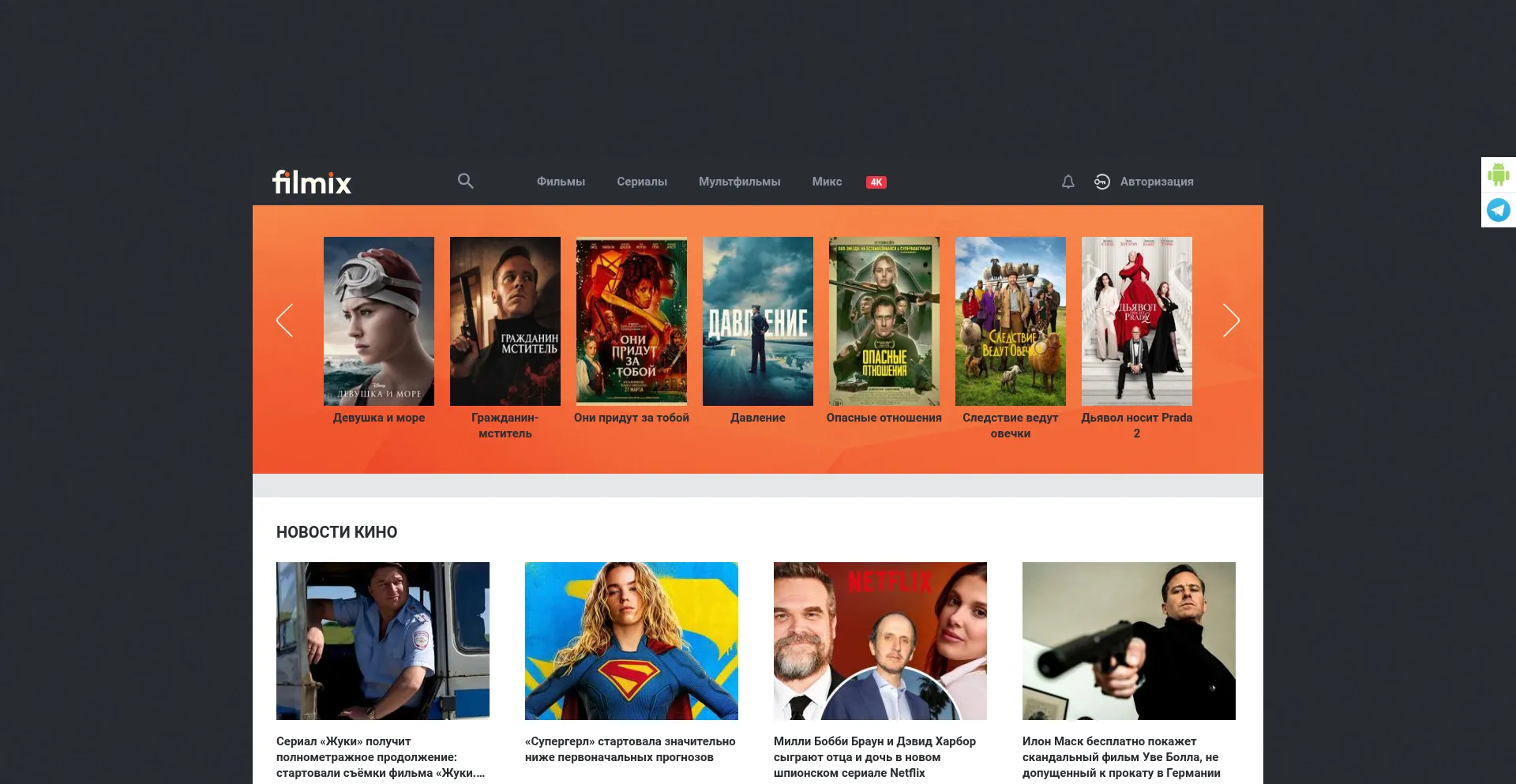Click the Дьявол носит Prada 2 title
This screenshot has height=784, width=1516.
pos(1137,426)
